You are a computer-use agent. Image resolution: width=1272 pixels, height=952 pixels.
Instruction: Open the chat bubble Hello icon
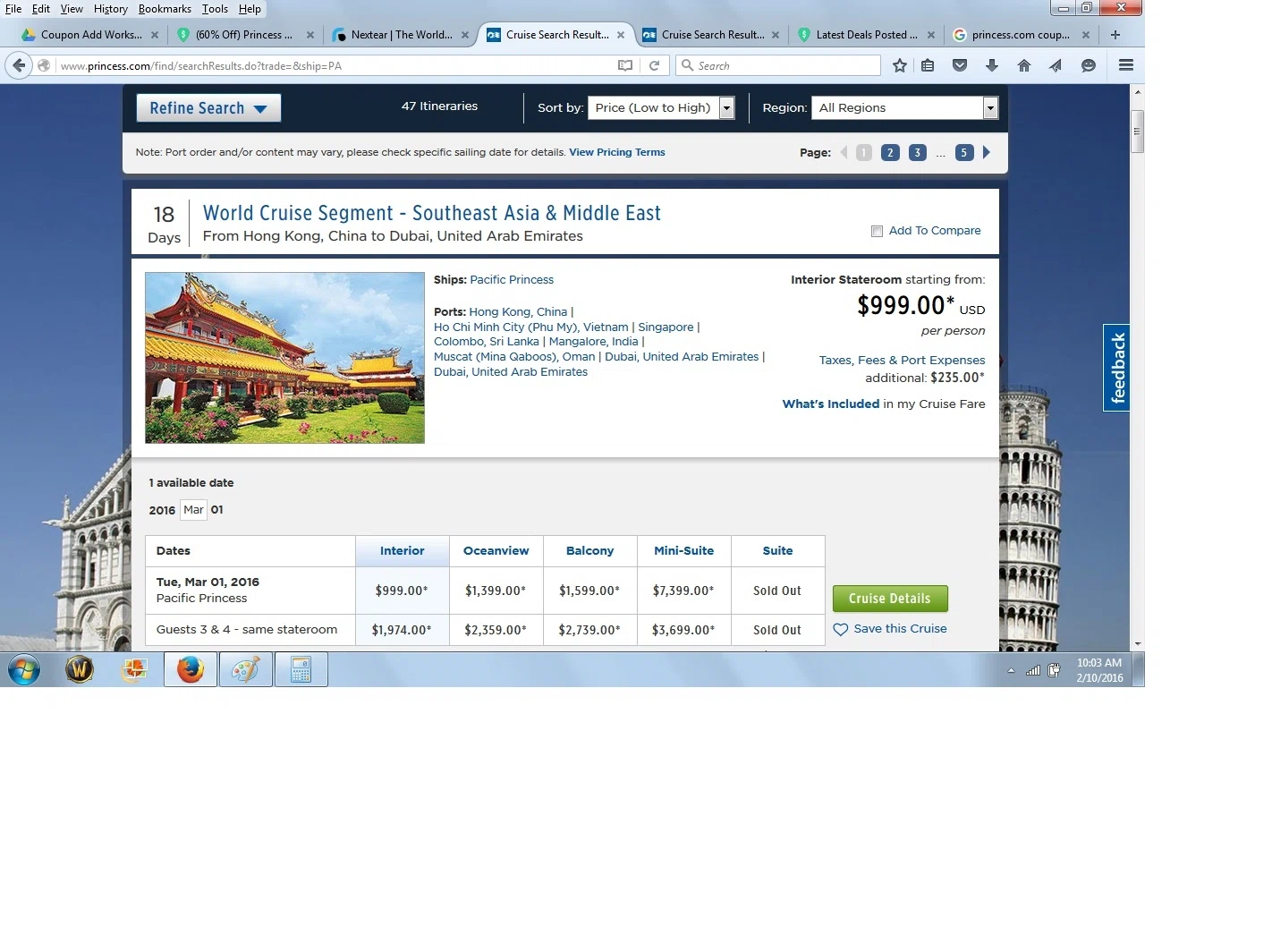[1089, 65]
